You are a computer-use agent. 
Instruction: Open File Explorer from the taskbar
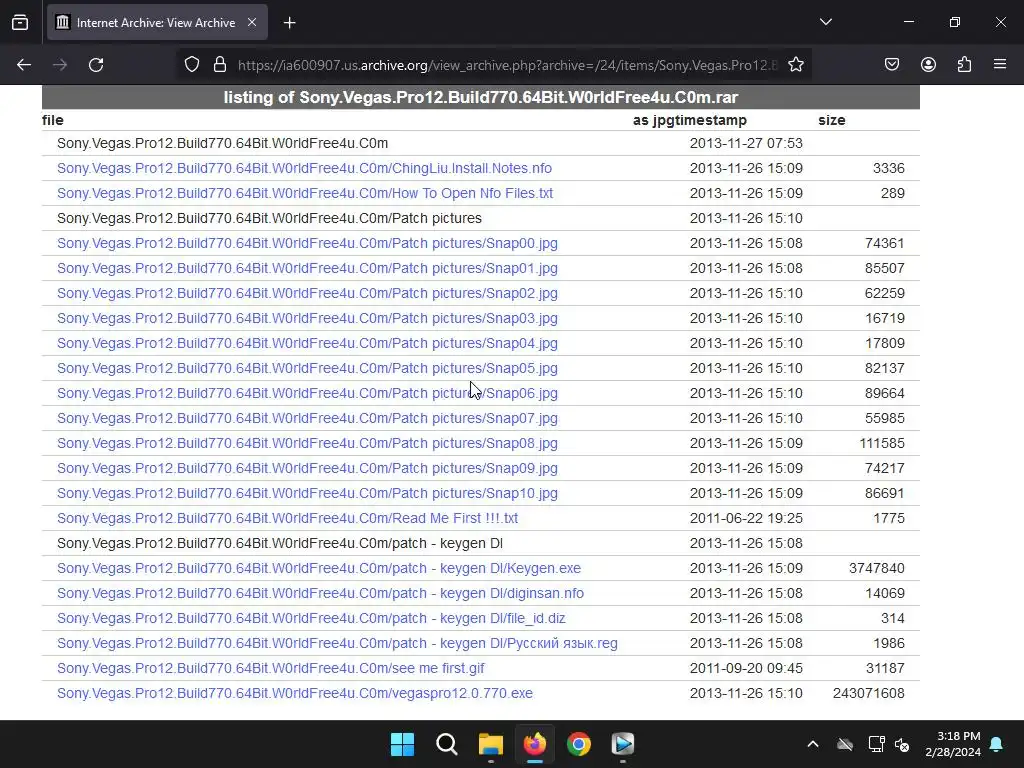pyautogui.click(x=490, y=744)
